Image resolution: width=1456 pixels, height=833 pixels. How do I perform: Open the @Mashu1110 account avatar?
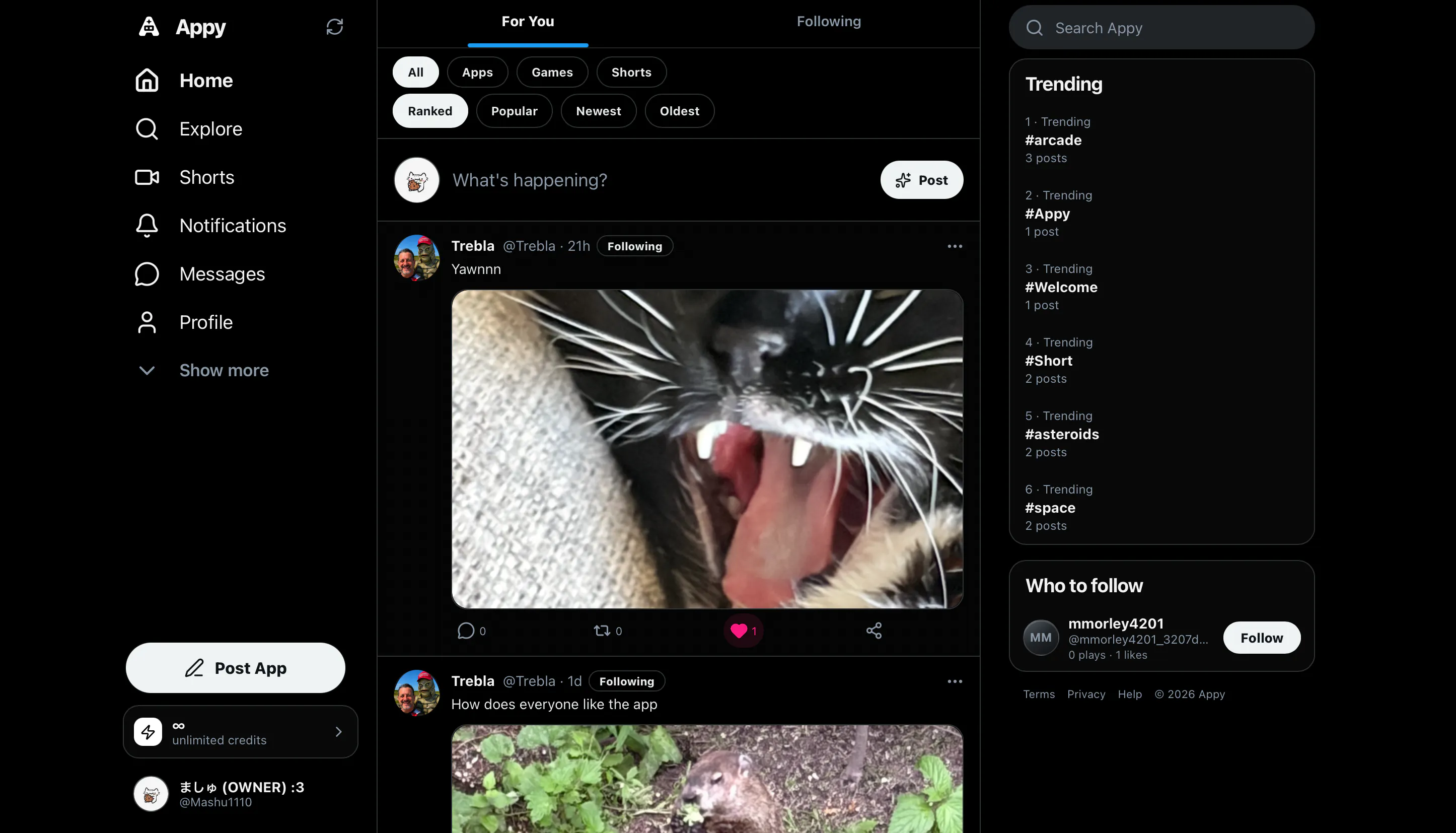pos(151,794)
